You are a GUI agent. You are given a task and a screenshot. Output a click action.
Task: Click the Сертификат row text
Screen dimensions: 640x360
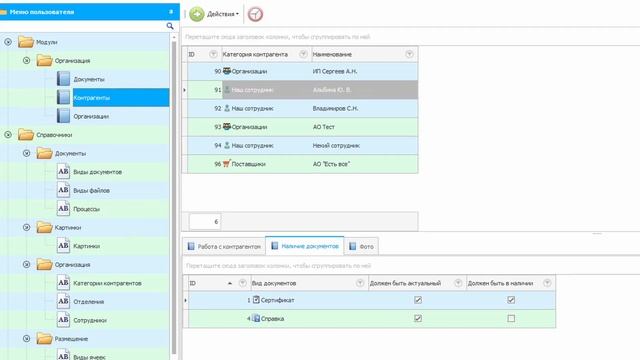click(277, 300)
